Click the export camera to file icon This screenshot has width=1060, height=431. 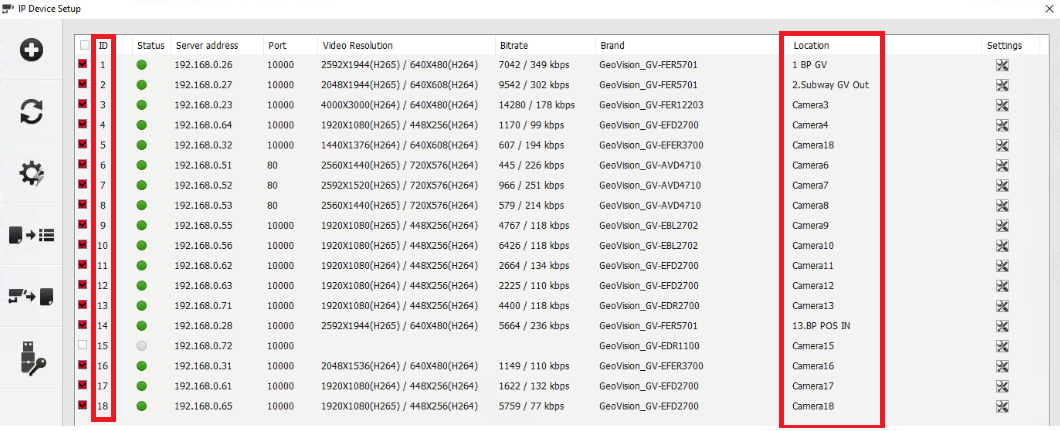point(32,295)
